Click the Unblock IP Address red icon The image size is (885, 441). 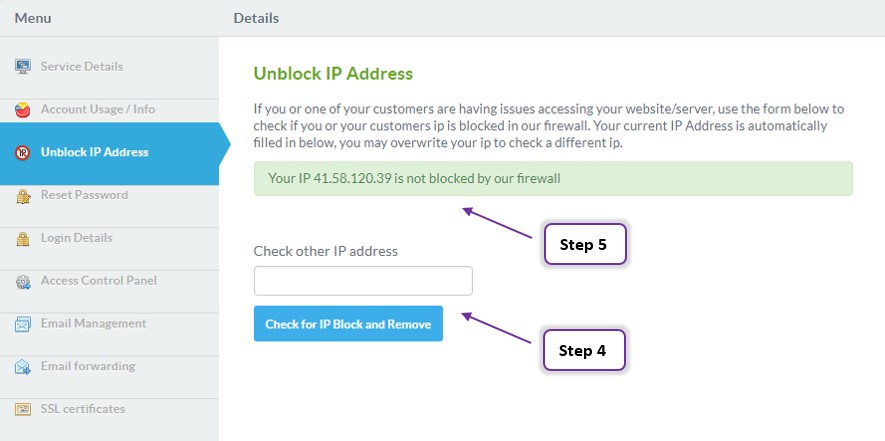pyautogui.click(x=23, y=152)
